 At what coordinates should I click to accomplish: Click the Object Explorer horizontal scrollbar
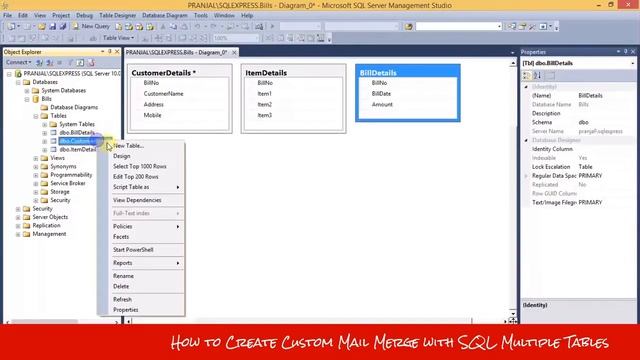point(44,322)
